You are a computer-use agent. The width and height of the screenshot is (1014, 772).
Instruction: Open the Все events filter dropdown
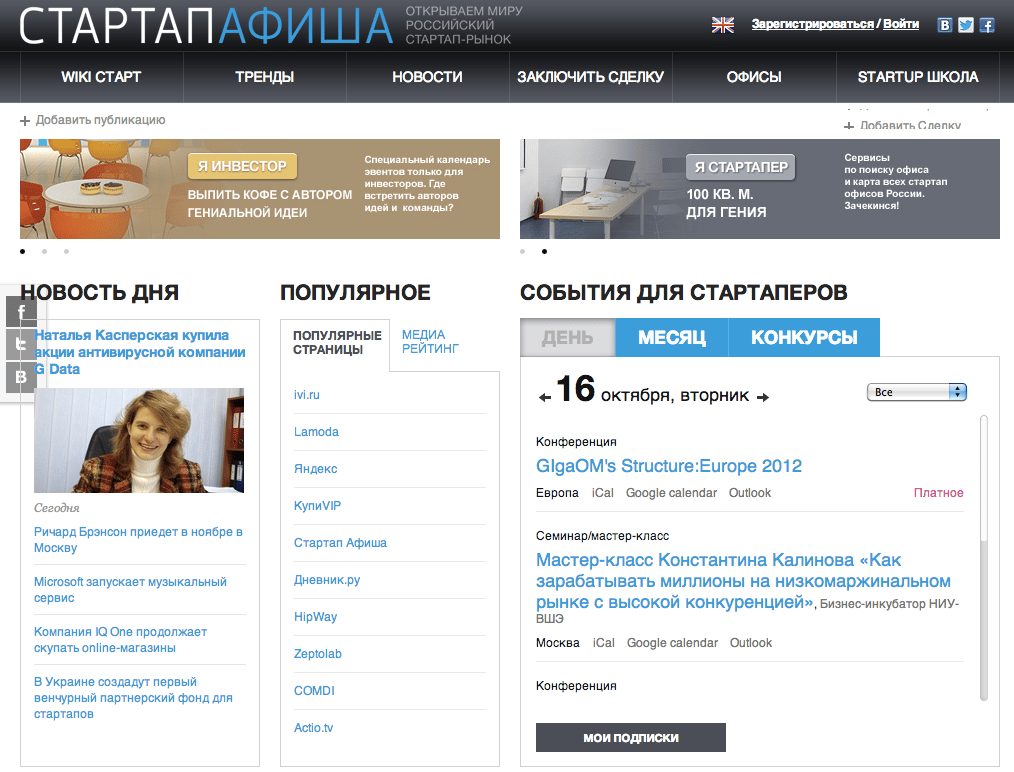pos(916,392)
